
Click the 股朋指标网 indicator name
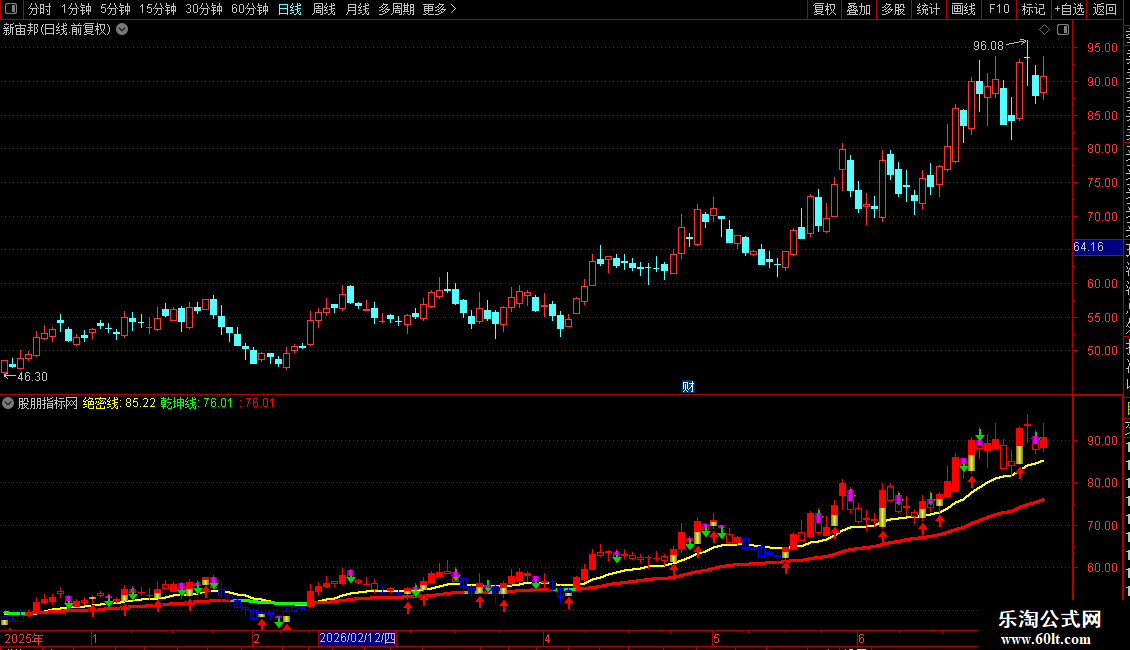(48, 403)
